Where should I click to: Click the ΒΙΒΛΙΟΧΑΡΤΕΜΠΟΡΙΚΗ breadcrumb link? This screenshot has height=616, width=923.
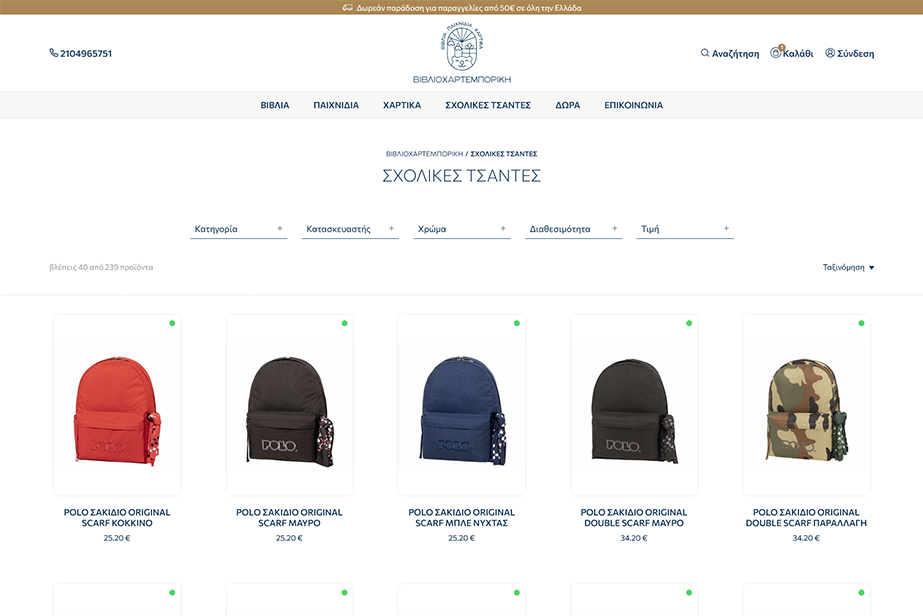coord(424,154)
